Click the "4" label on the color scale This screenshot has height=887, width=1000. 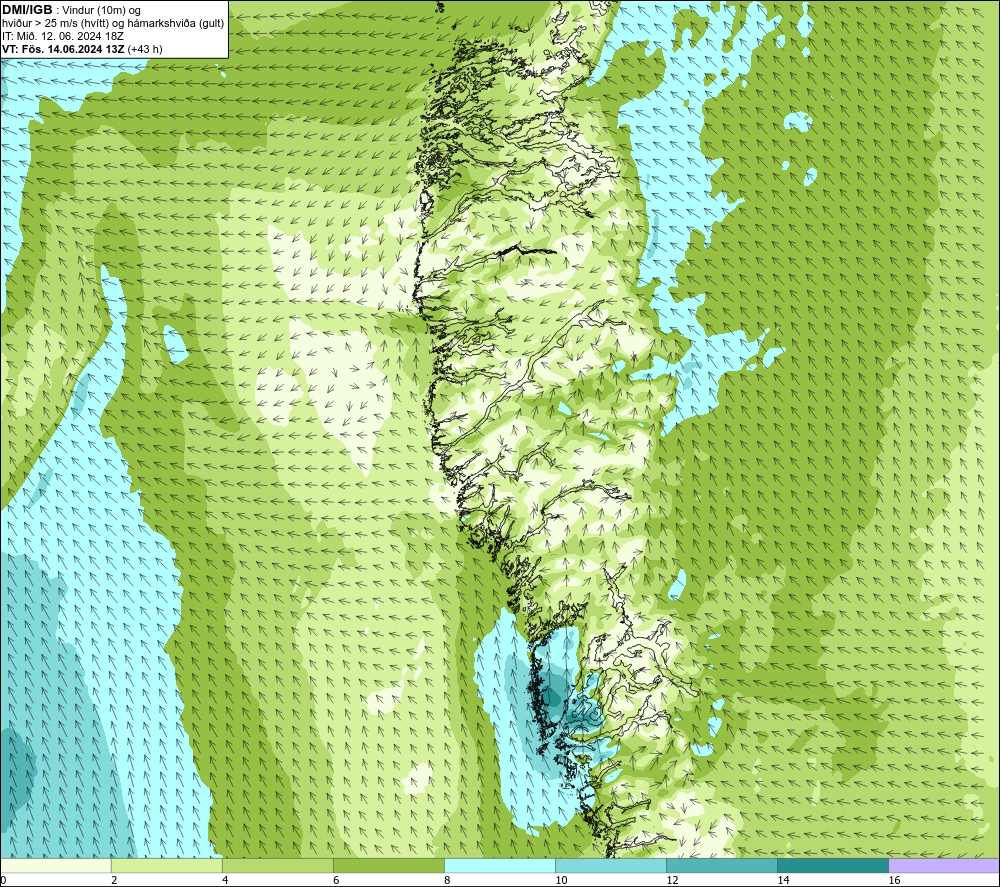[x=225, y=881]
